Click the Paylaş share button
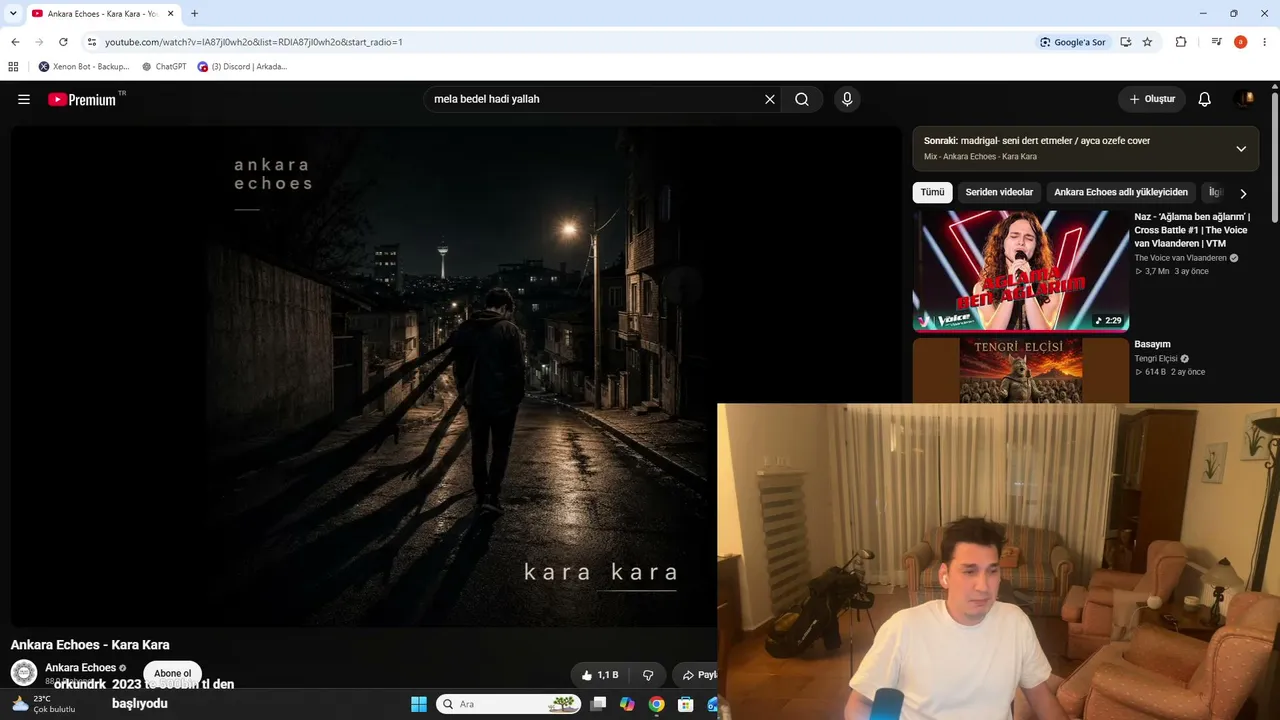Image resolution: width=1280 pixels, height=720 pixels. tap(696, 675)
